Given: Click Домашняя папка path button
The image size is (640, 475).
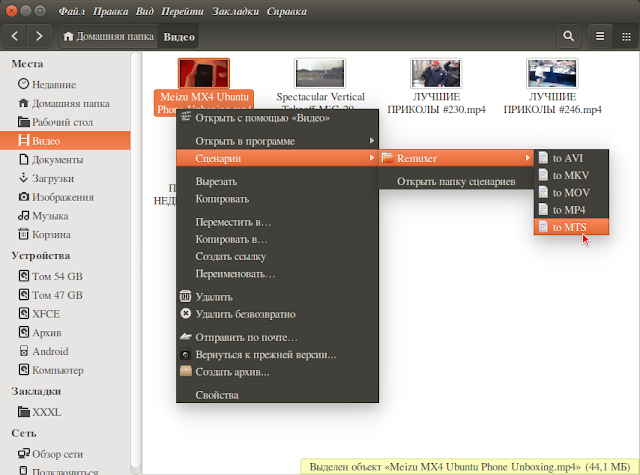Looking at the screenshot, I should tap(109, 36).
